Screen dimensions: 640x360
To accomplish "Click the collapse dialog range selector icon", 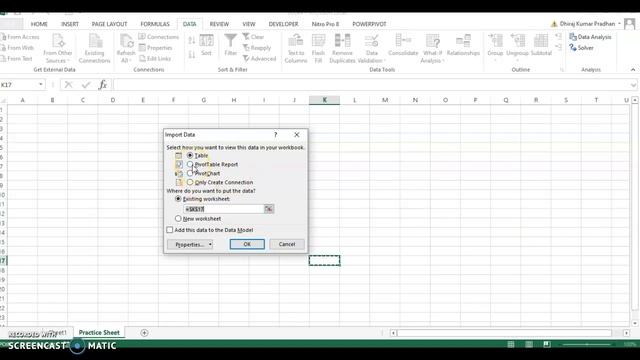I will [269, 209].
